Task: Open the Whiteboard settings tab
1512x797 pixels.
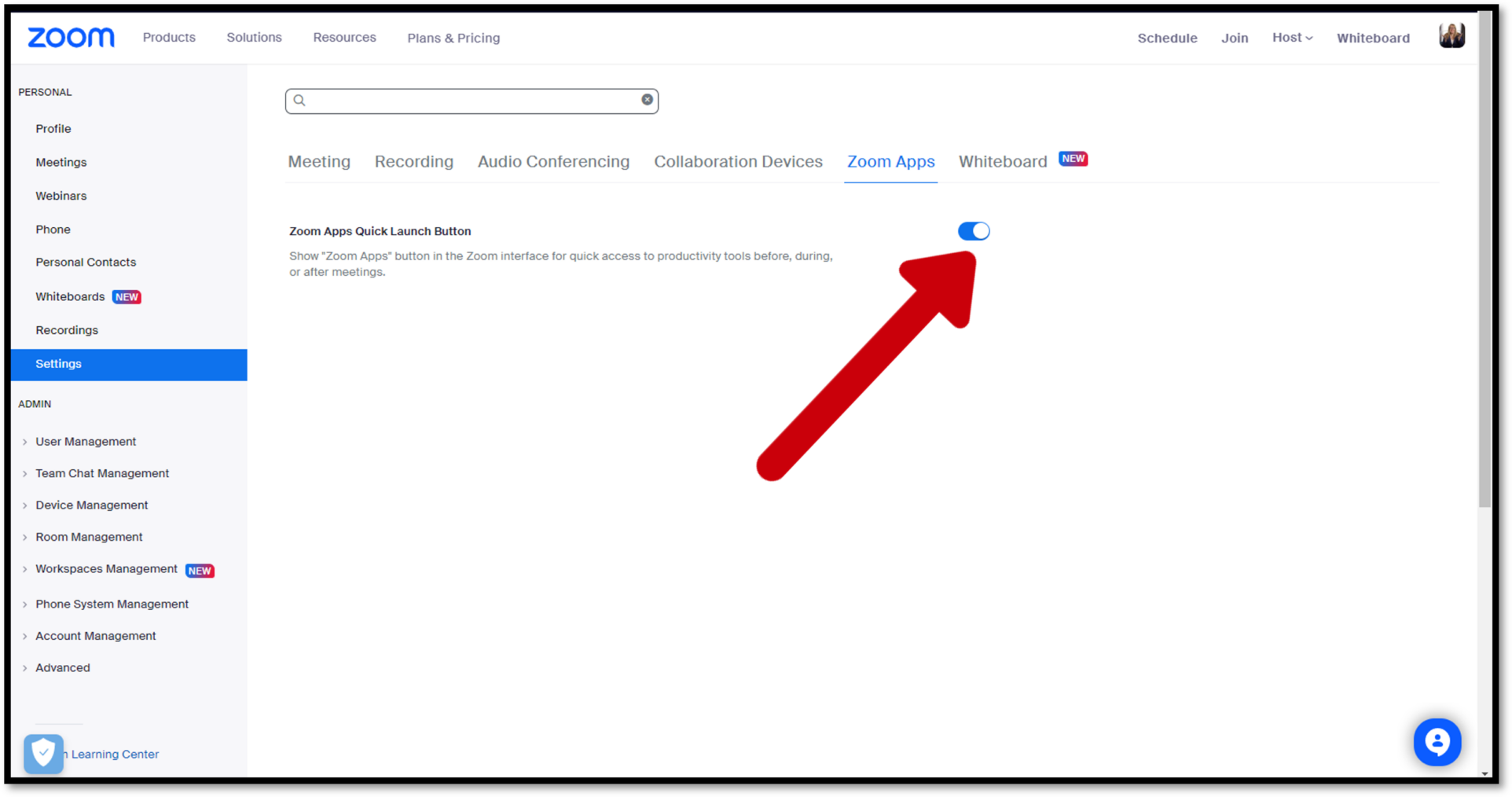Action: point(1002,162)
